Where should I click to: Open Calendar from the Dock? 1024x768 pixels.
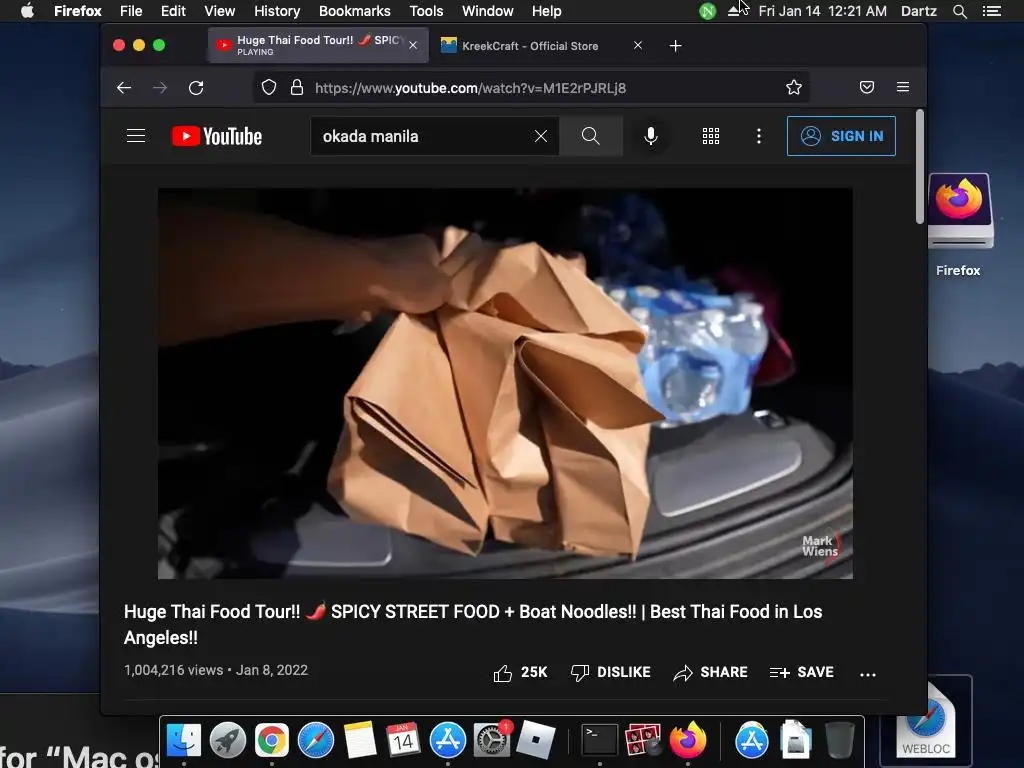pos(404,740)
